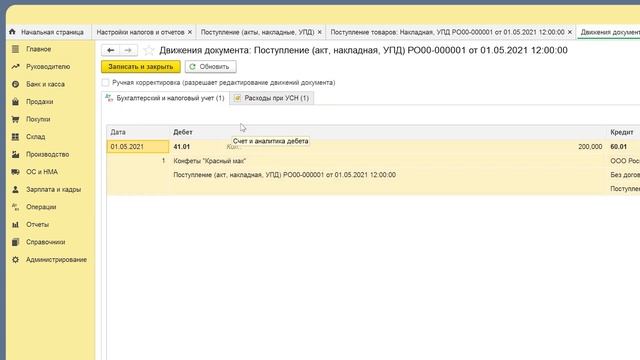The image size is (640, 360).
Task: Open the Справочники section label
Action: click(46, 242)
